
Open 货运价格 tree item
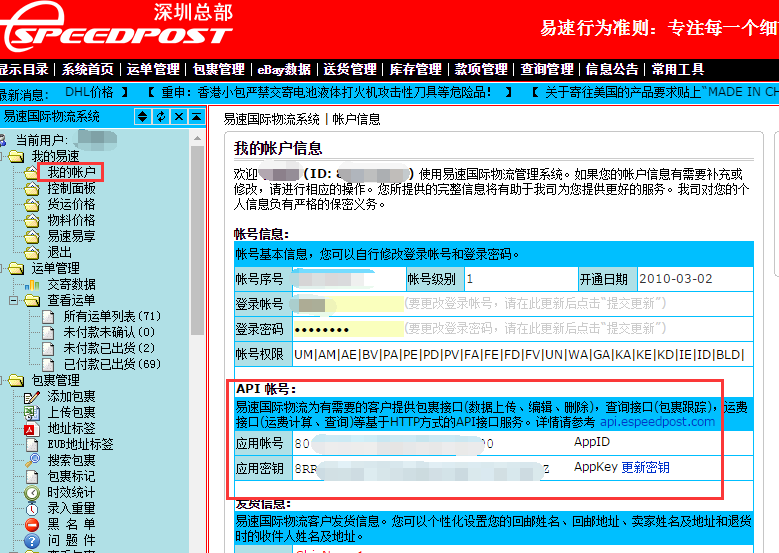[x=72, y=204]
